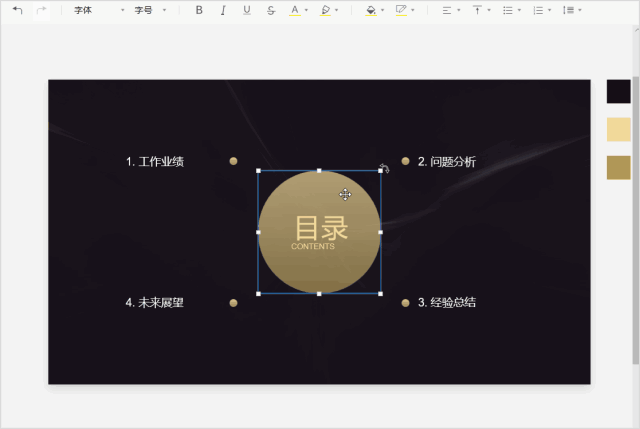
Task: Click the circle's bottom-middle resize handle
Action: 319,294
